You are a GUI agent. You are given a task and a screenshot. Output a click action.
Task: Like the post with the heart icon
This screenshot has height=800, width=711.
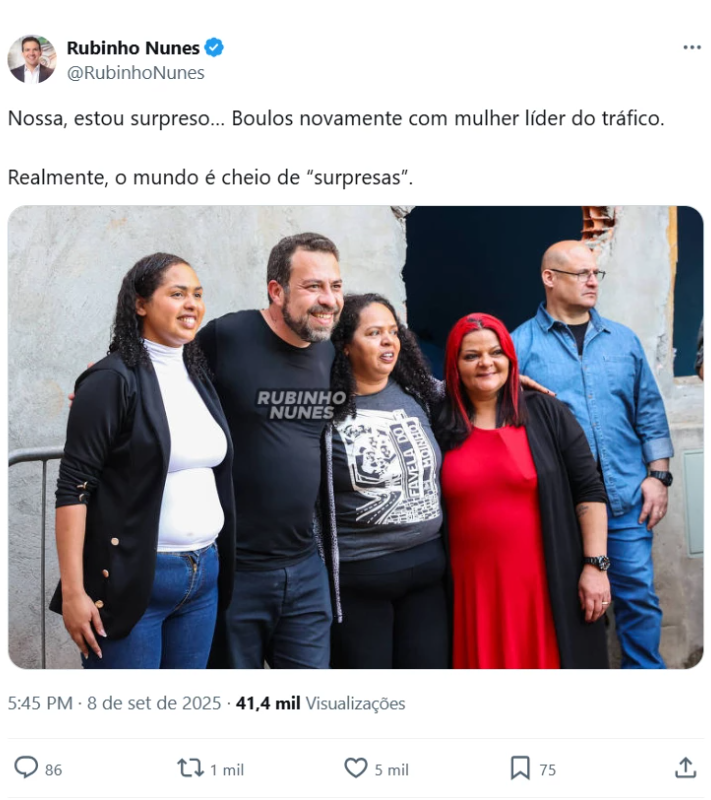[356, 768]
